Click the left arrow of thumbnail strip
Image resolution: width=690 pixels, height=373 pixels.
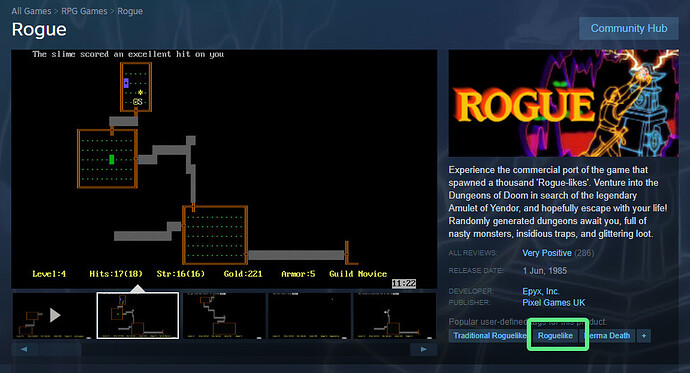24,349
